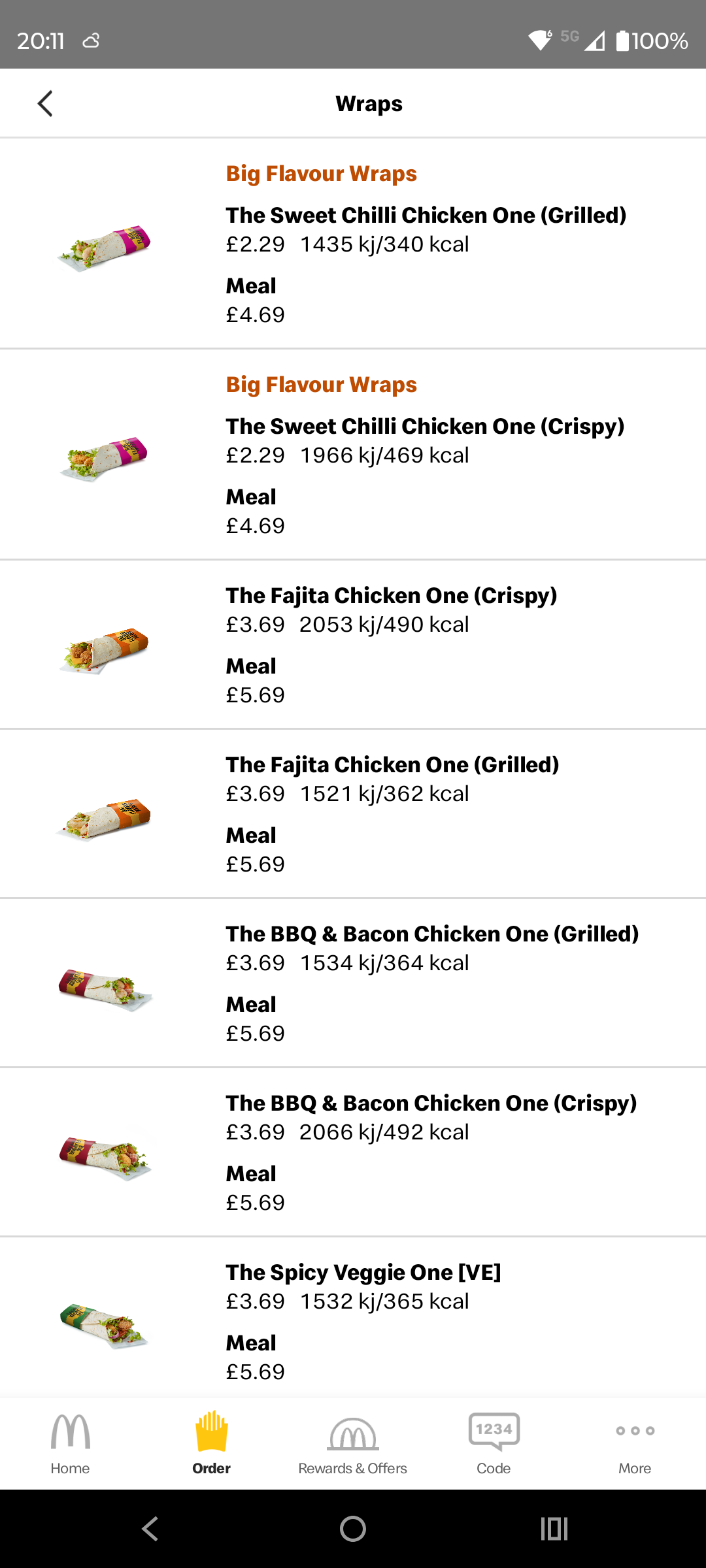Image resolution: width=706 pixels, height=1568 pixels.
Task: Tap the Code 1234 icon
Action: [x=494, y=1432]
